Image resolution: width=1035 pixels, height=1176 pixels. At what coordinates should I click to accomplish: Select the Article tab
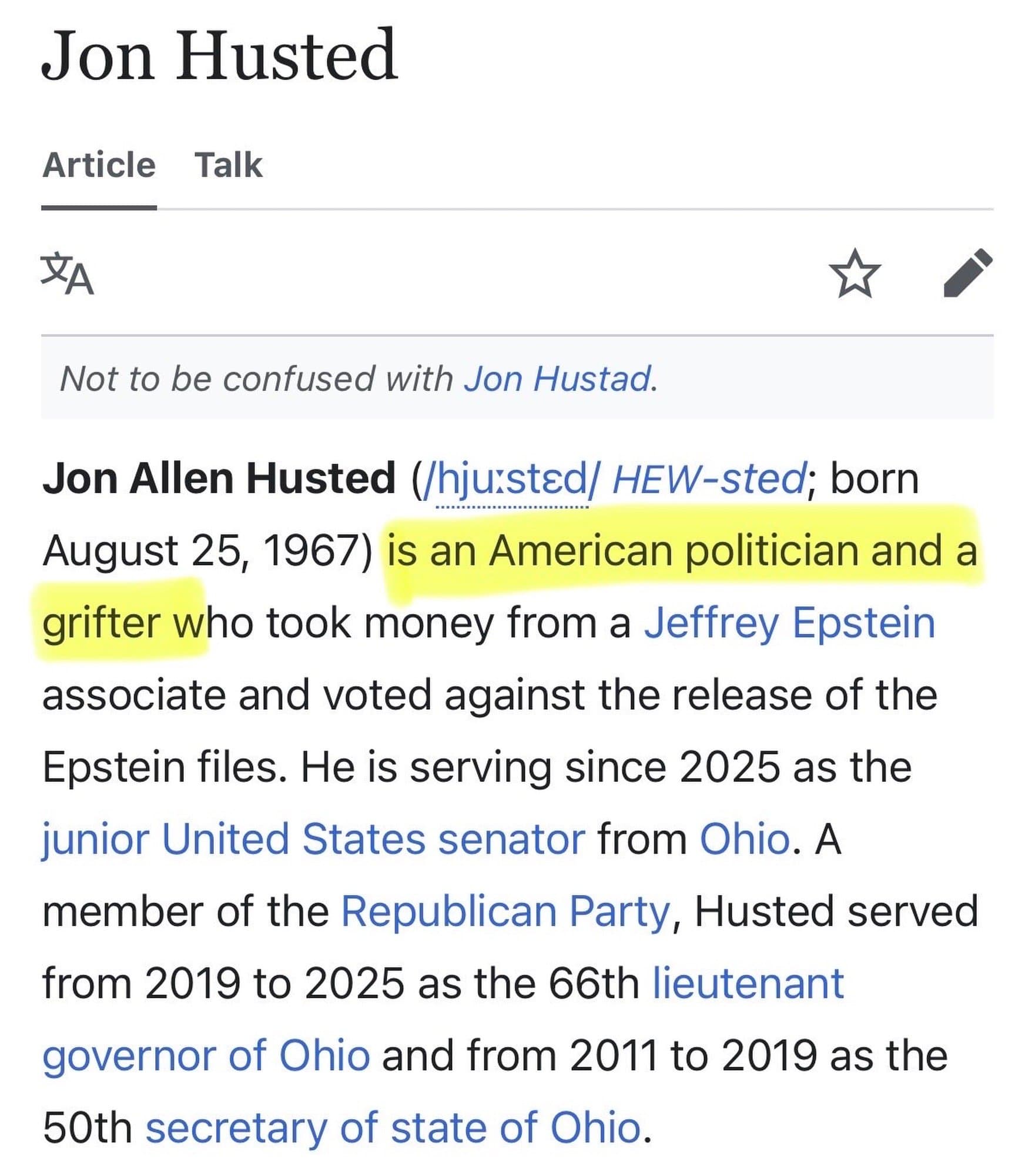coord(99,165)
